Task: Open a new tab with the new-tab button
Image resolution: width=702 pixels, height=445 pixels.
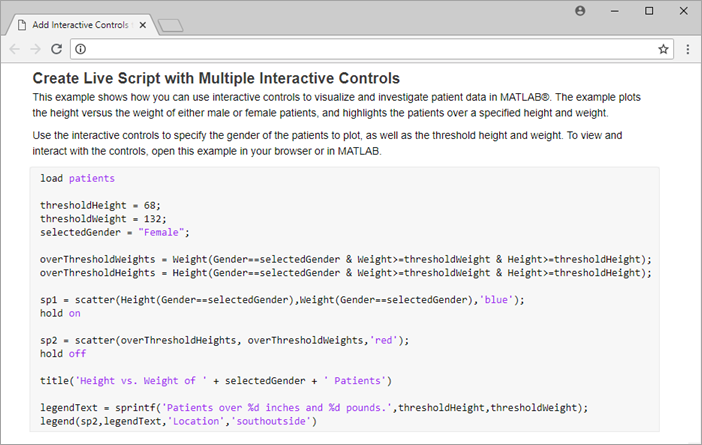Action: pyautogui.click(x=171, y=26)
